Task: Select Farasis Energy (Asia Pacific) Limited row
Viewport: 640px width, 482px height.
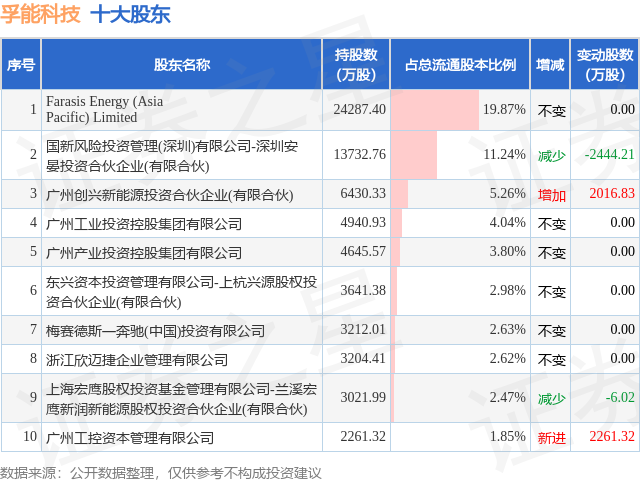Action: 320,110
